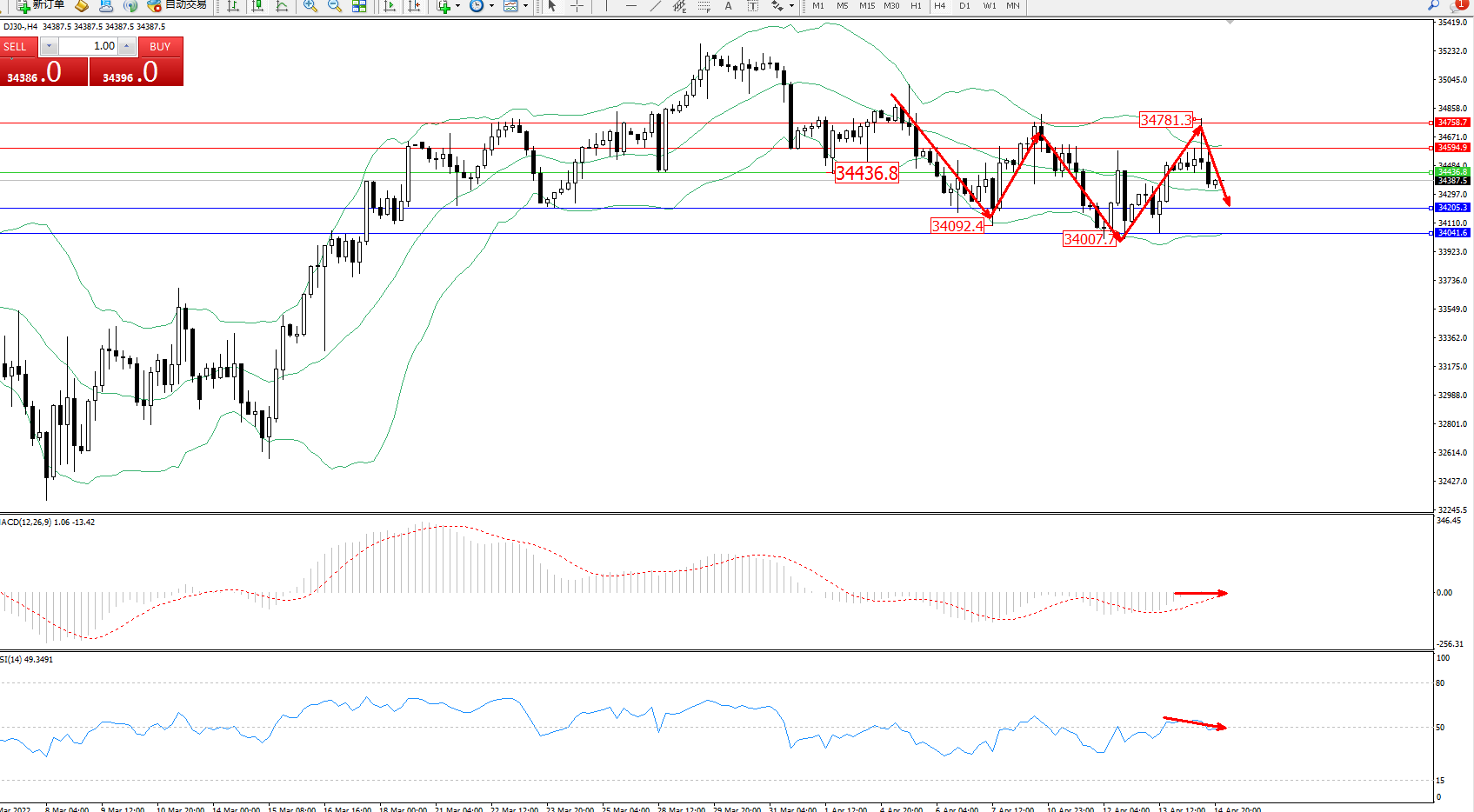Zoom out of the chart
This screenshot has width=1474, height=812.
click(335, 6)
